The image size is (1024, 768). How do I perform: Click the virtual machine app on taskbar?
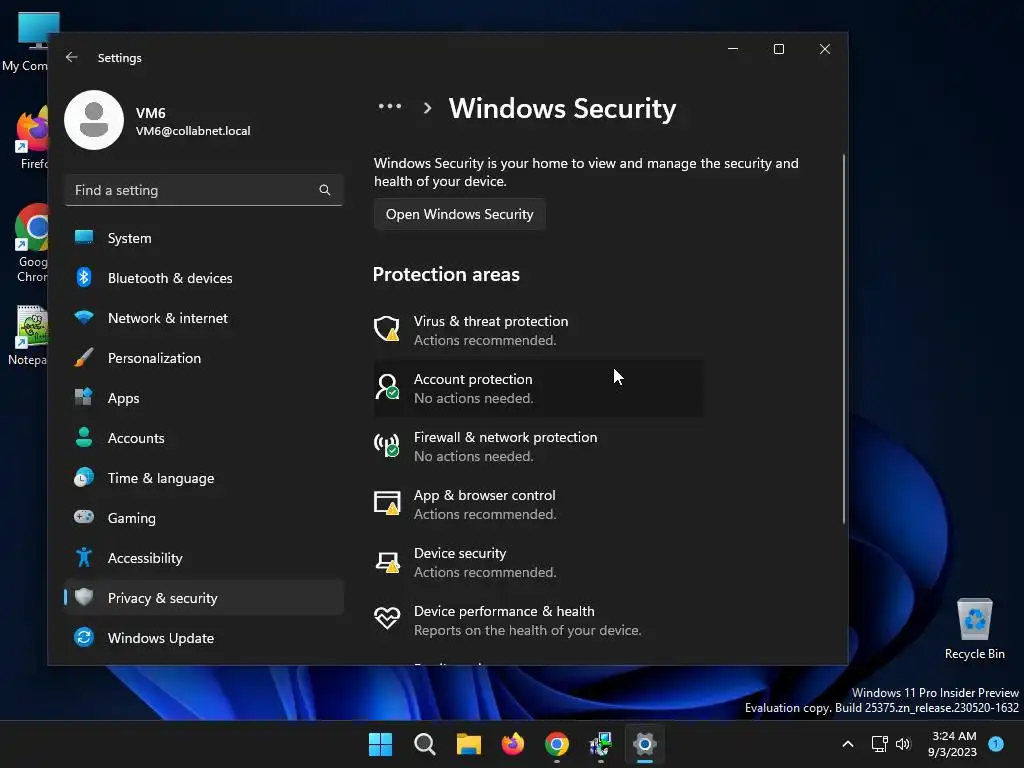[x=600, y=744]
